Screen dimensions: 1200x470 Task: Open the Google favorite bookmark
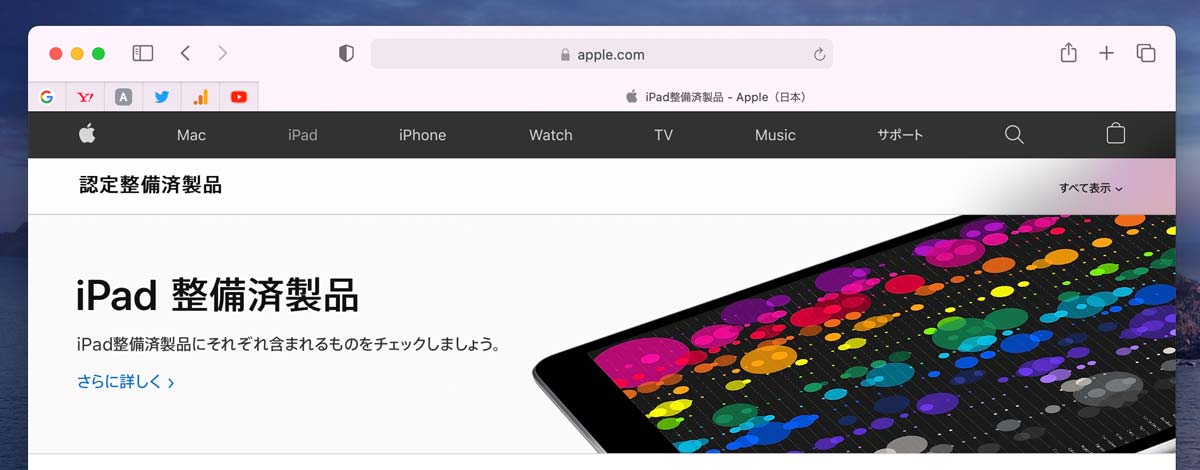[46, 97]
